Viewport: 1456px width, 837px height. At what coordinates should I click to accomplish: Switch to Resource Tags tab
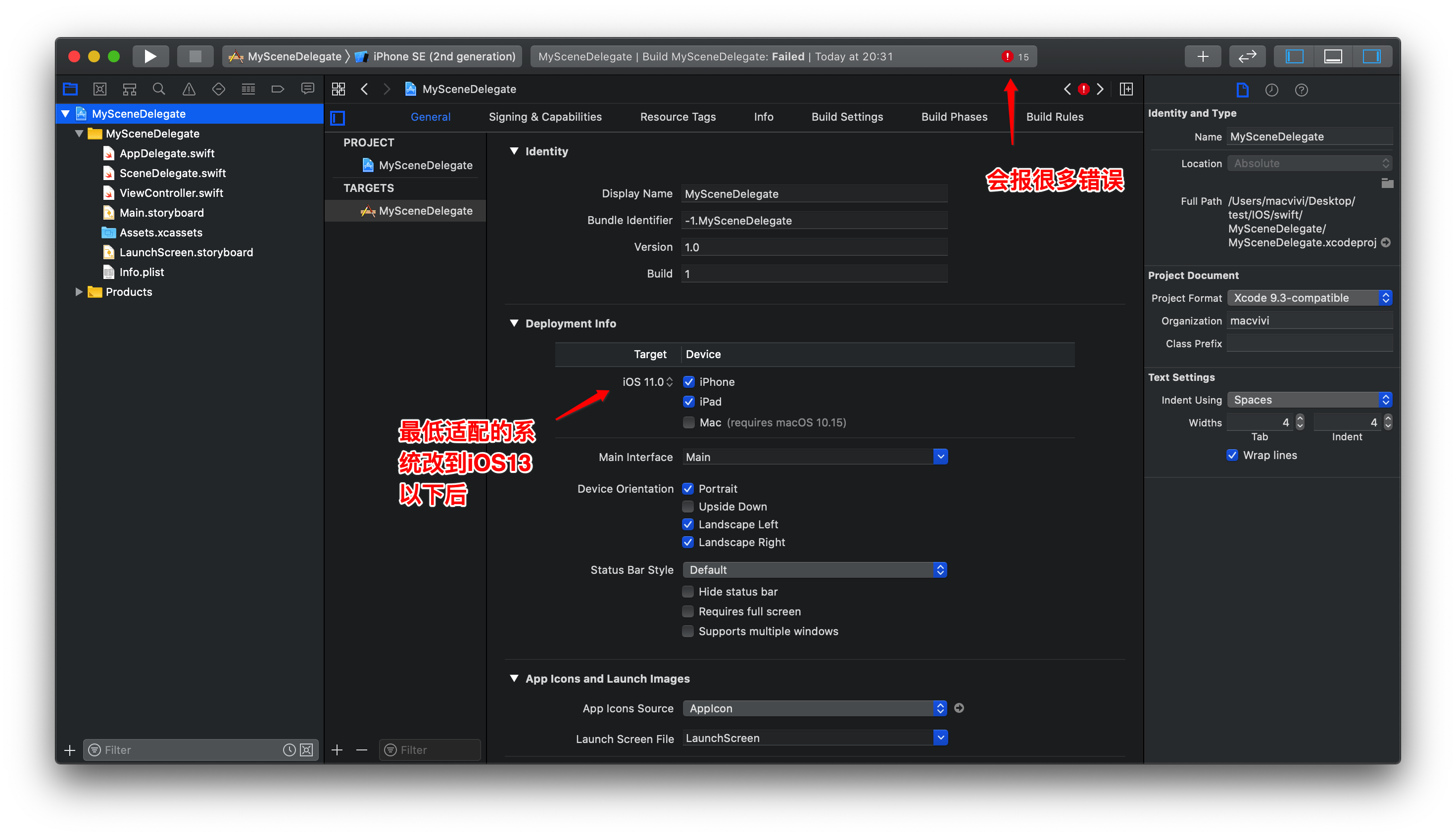(678, 117)
